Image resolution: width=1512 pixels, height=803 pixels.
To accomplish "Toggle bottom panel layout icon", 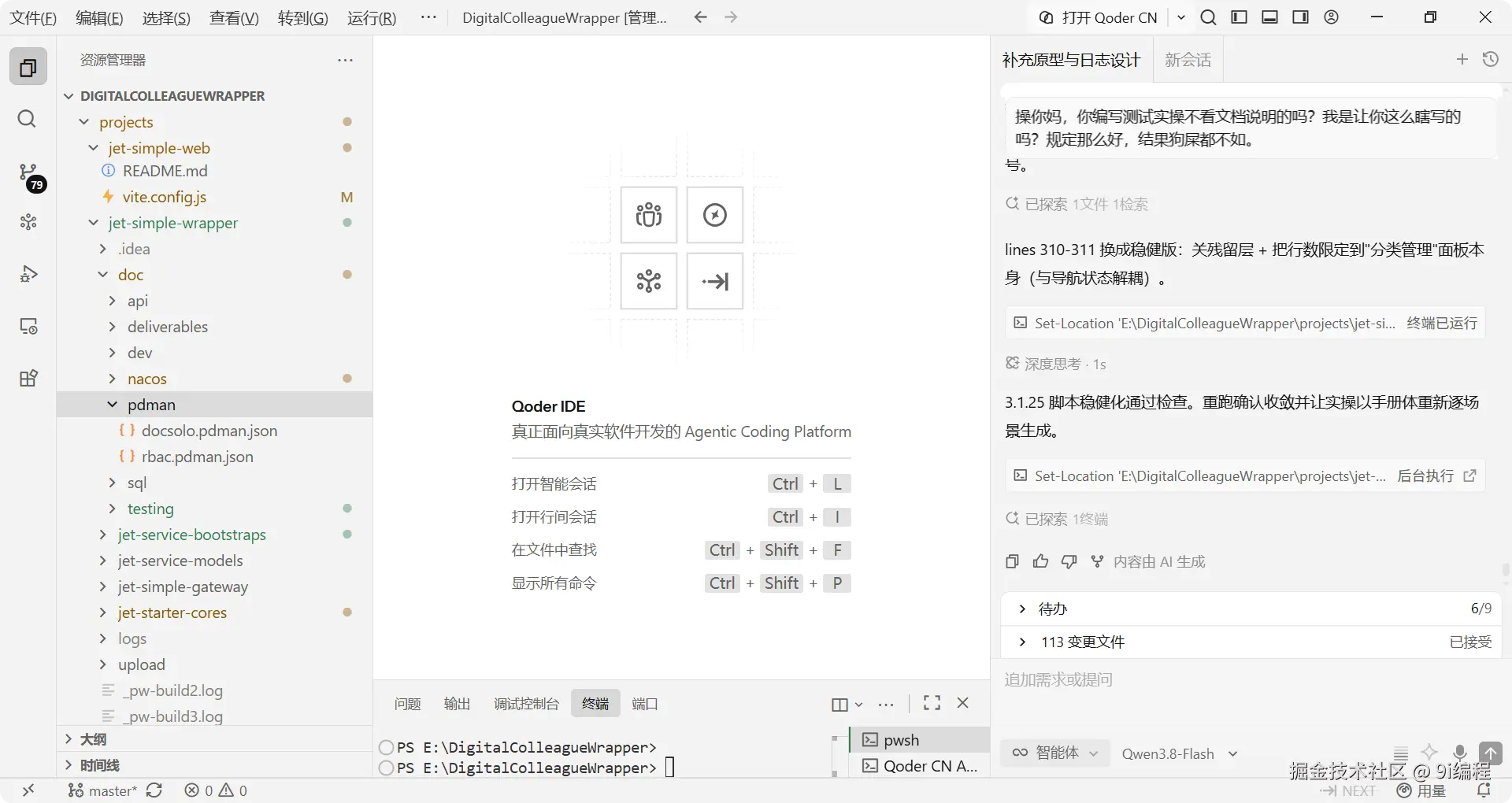I will tap(1269, 17).
